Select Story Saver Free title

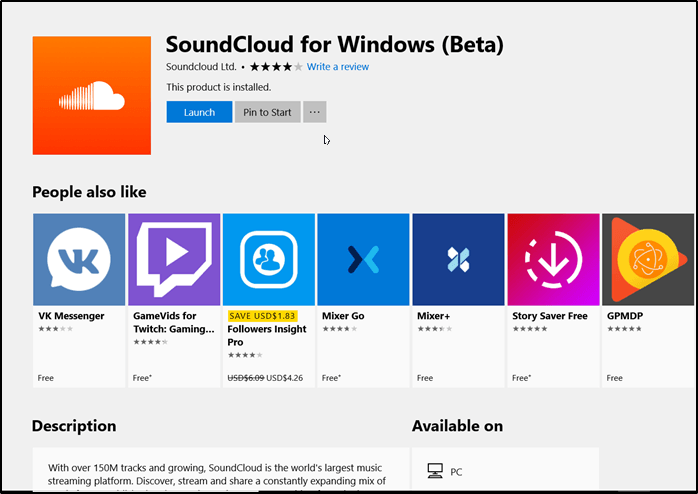click(550, 316)
